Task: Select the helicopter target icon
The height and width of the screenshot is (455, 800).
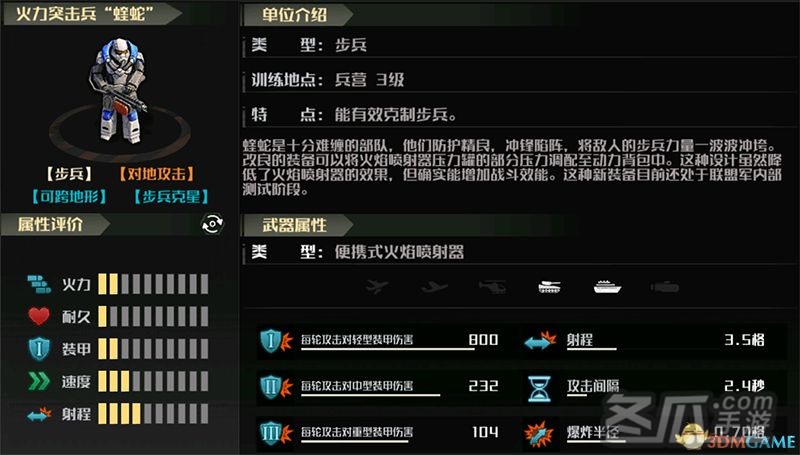Action: pos(492,287)
